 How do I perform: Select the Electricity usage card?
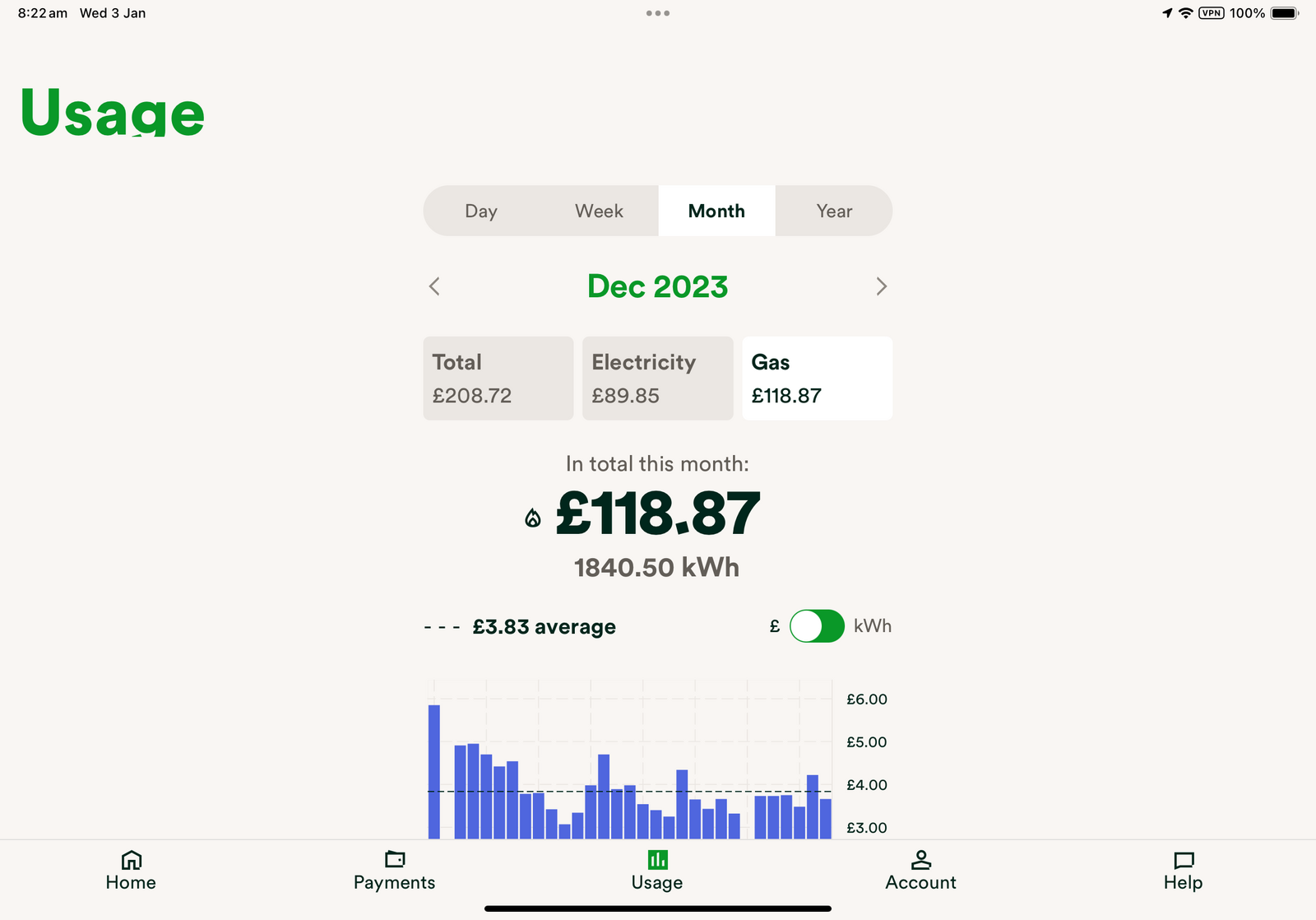point(657,379)
